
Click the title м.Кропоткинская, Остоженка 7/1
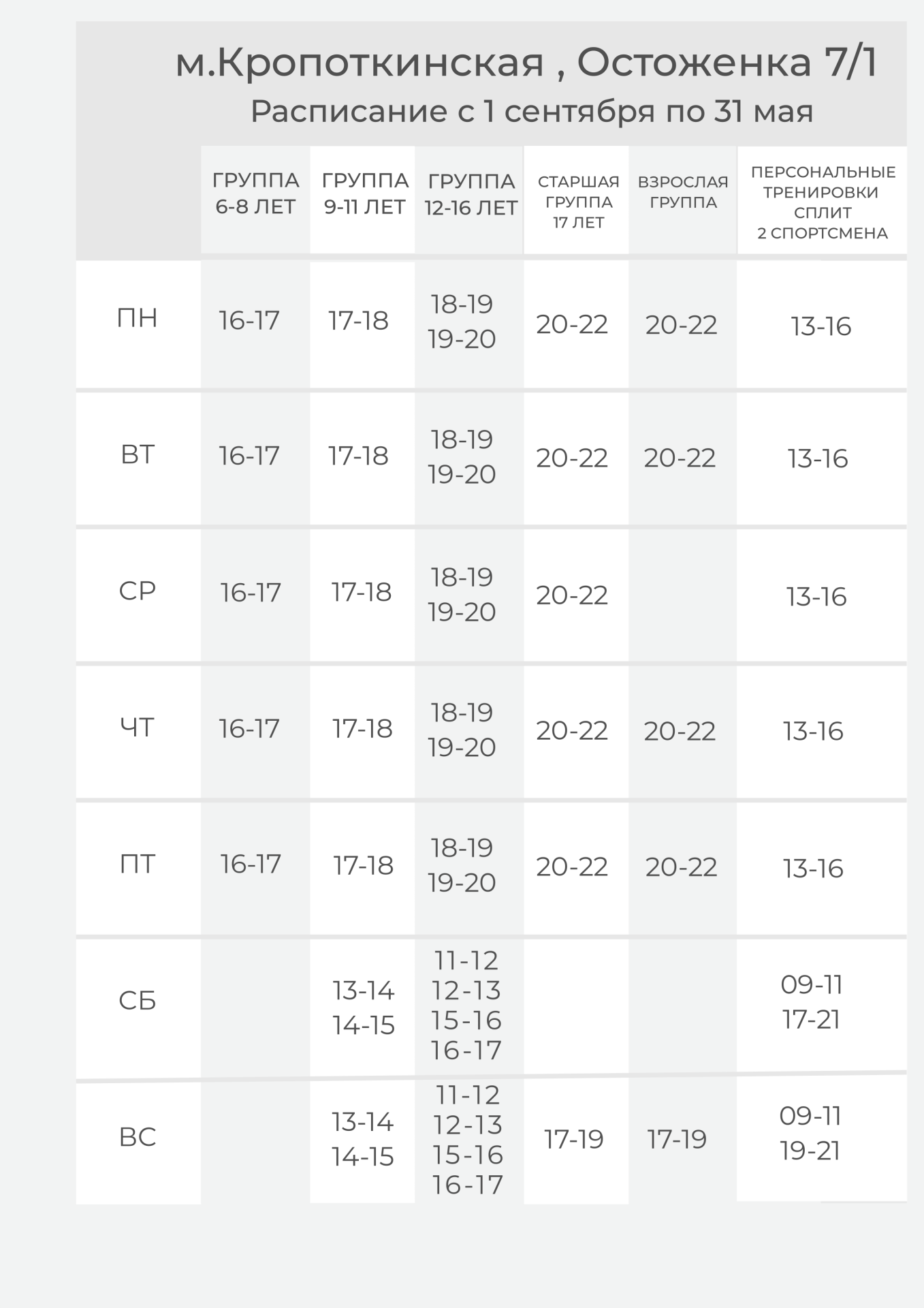[526, 63]
